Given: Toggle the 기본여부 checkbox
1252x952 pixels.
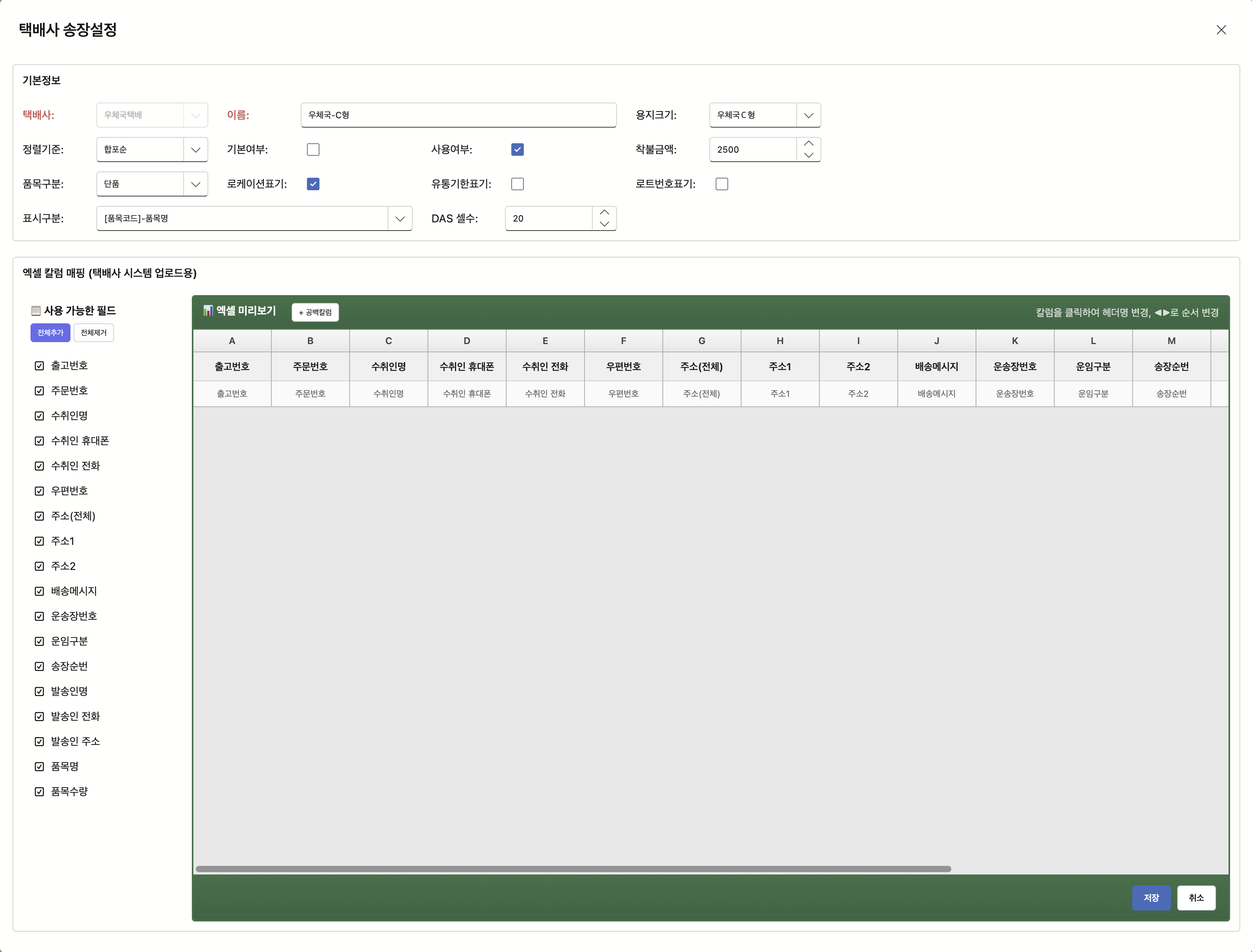Looking at the screenshot, I should point(313,150).
